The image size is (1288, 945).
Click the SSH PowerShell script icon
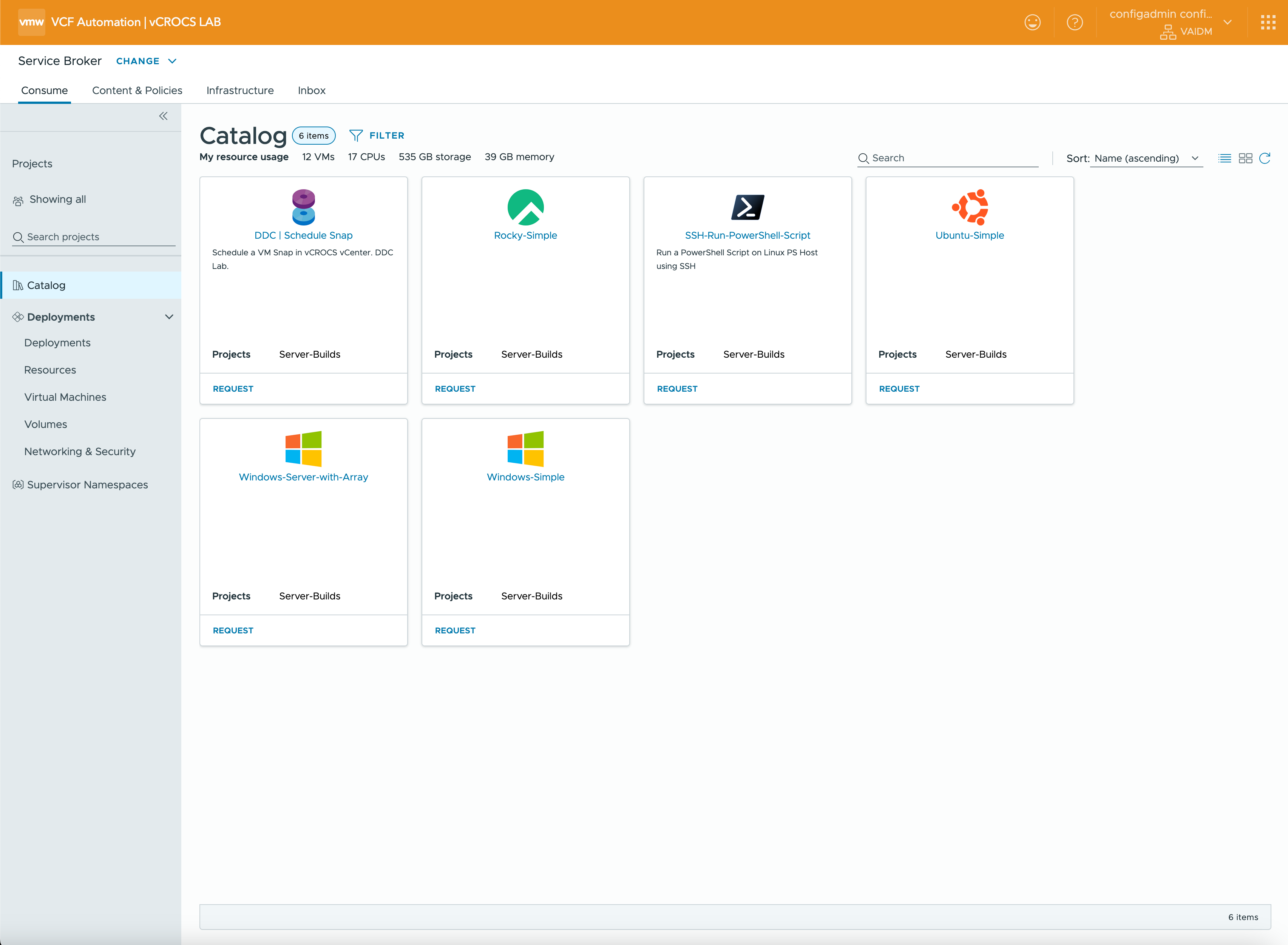coord(747,207)
